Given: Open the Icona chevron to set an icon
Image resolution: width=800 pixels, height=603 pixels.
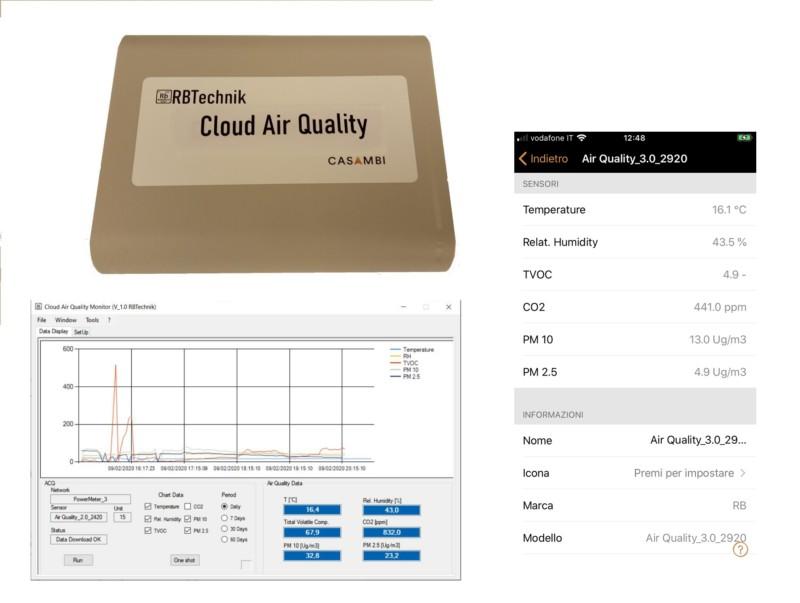Looking at the screenshot, I should click(743, 473).
